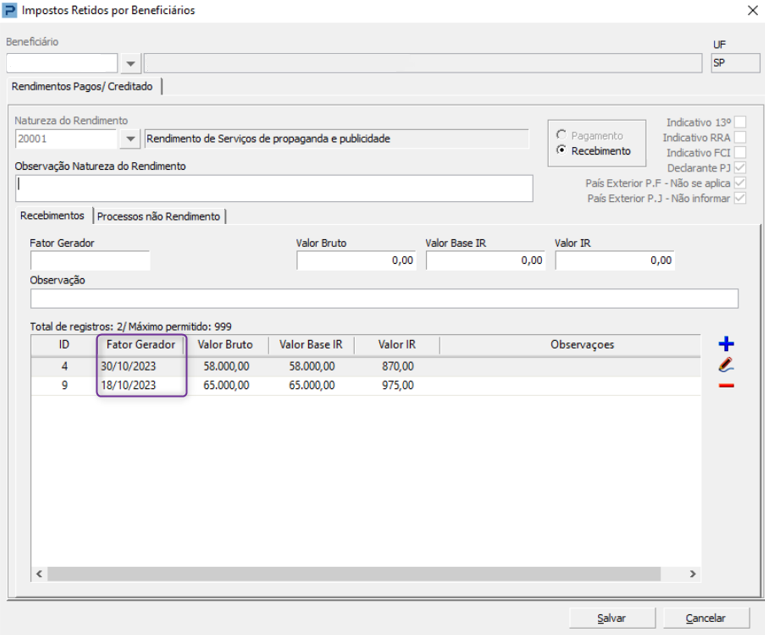Expand the Natureza do Rendimento dropdown
The width and height of the screenshot is (765, 635).
click(x=130, y=139)
